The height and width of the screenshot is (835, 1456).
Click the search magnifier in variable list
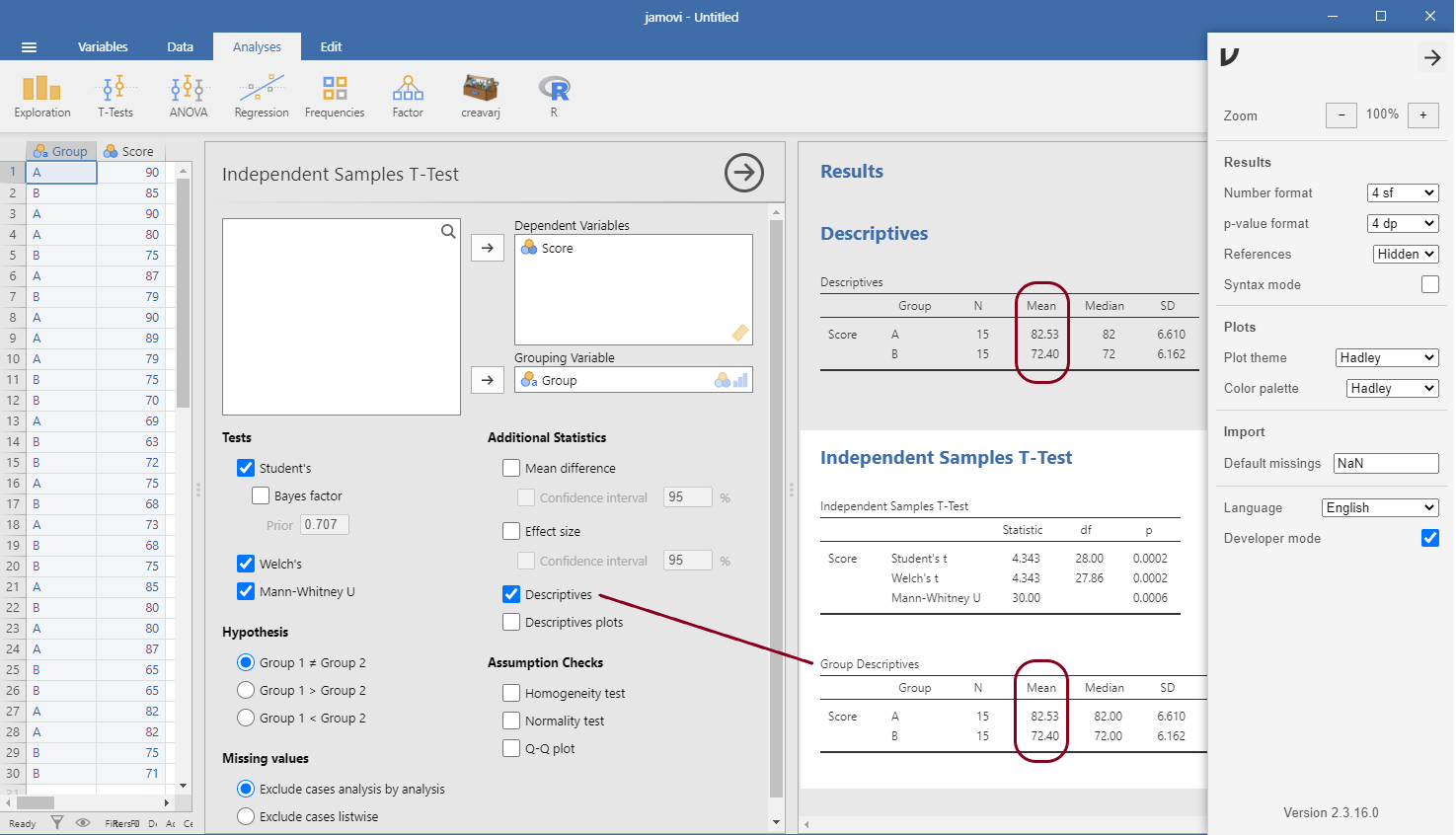click(x=448, y=231)
